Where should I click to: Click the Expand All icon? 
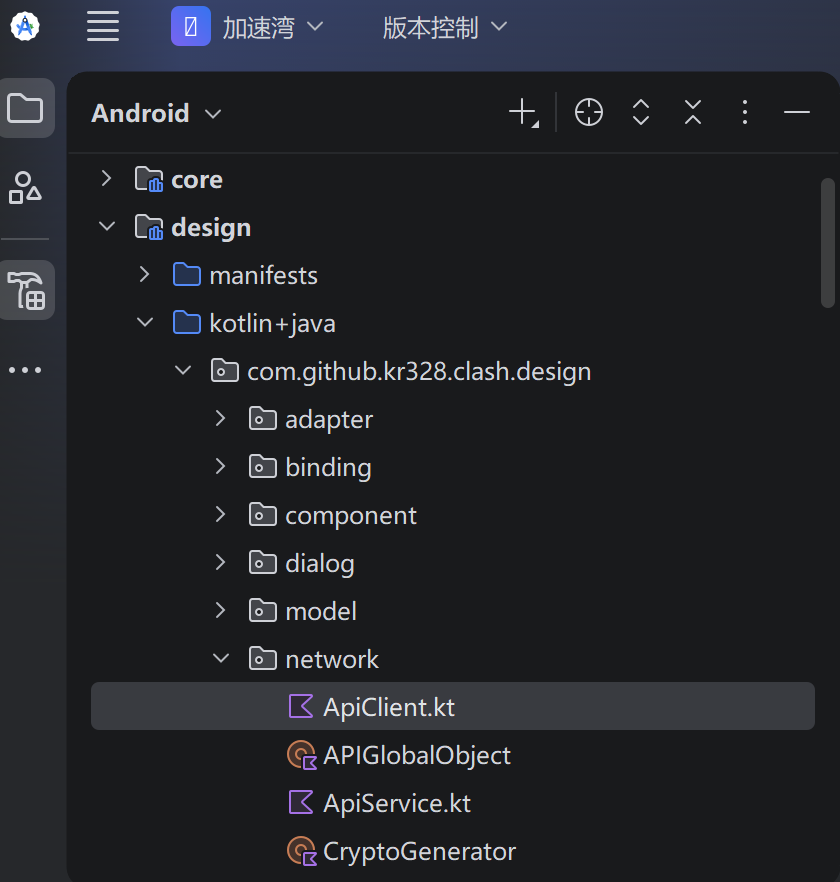pos(641,112)
